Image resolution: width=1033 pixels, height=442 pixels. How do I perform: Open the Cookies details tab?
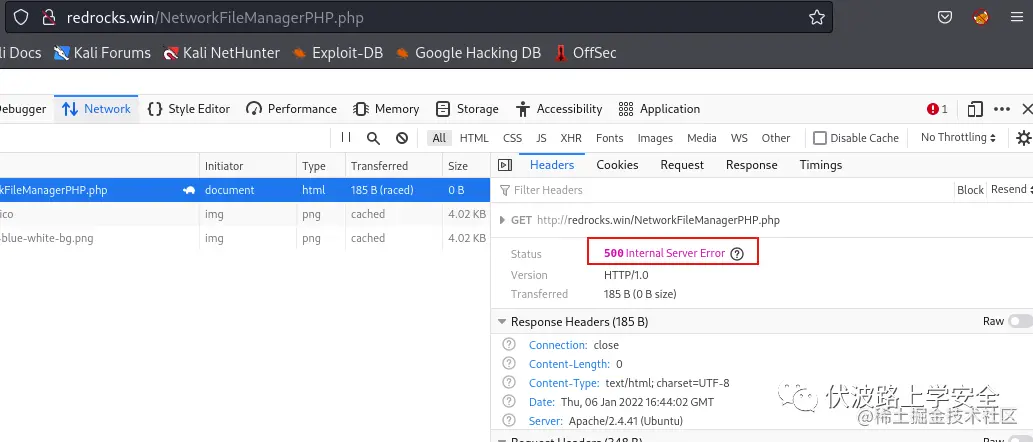[617, 165]
